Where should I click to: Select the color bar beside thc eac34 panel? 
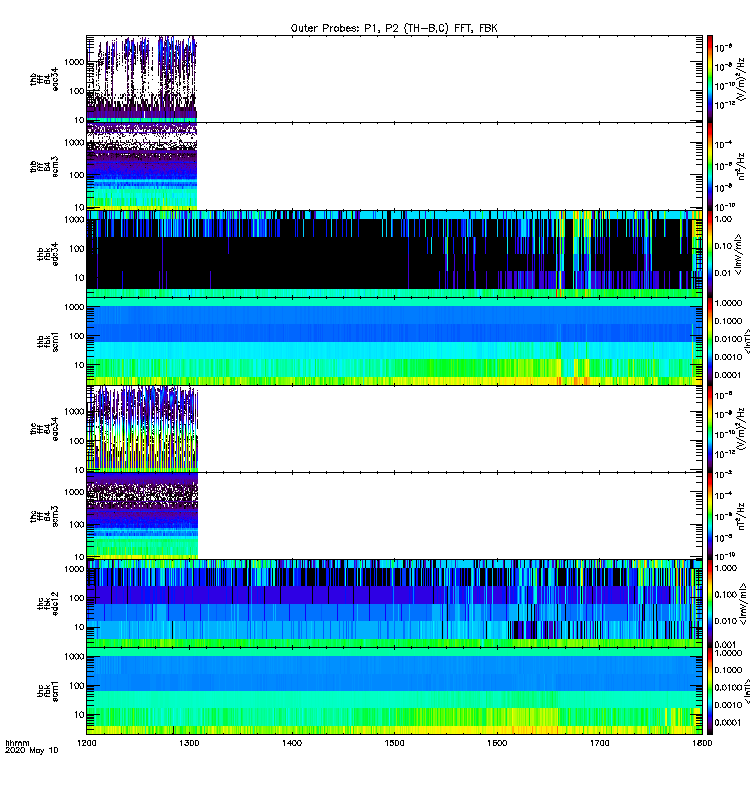click(x=710, y=429)
